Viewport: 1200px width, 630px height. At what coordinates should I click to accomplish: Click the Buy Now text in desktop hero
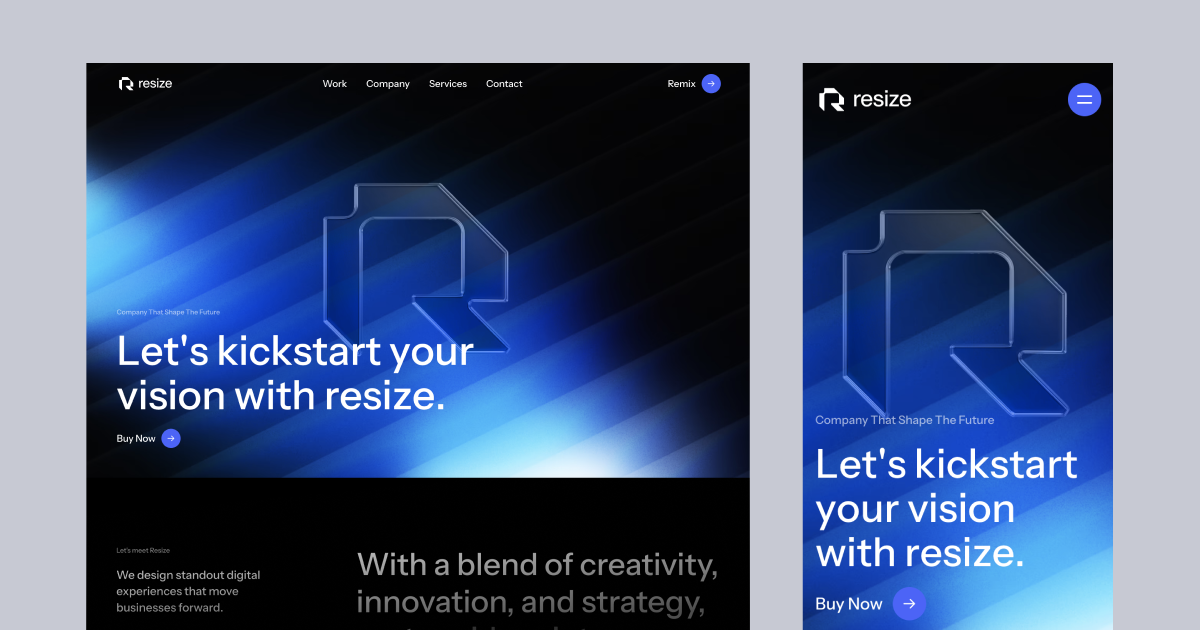(136, 438)
